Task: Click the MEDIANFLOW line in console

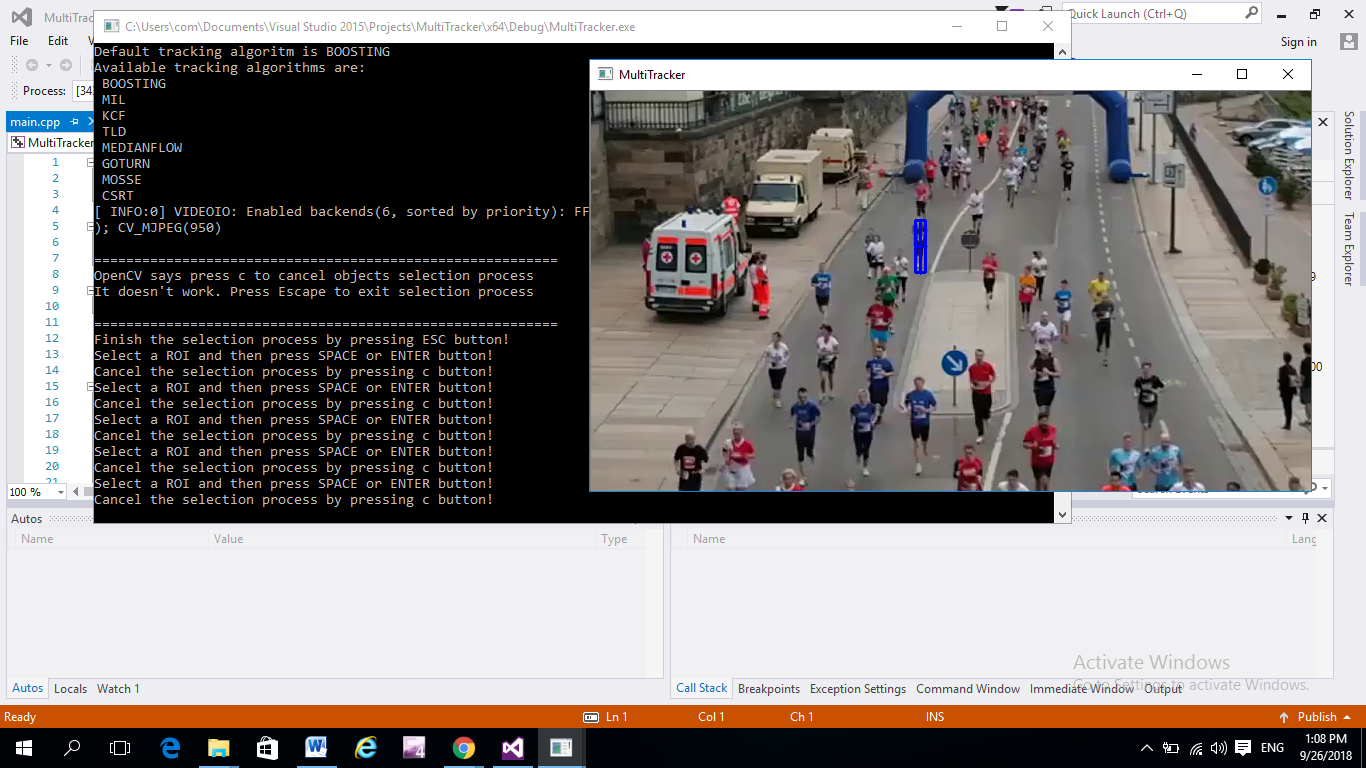Action: [x=142, y=148]
